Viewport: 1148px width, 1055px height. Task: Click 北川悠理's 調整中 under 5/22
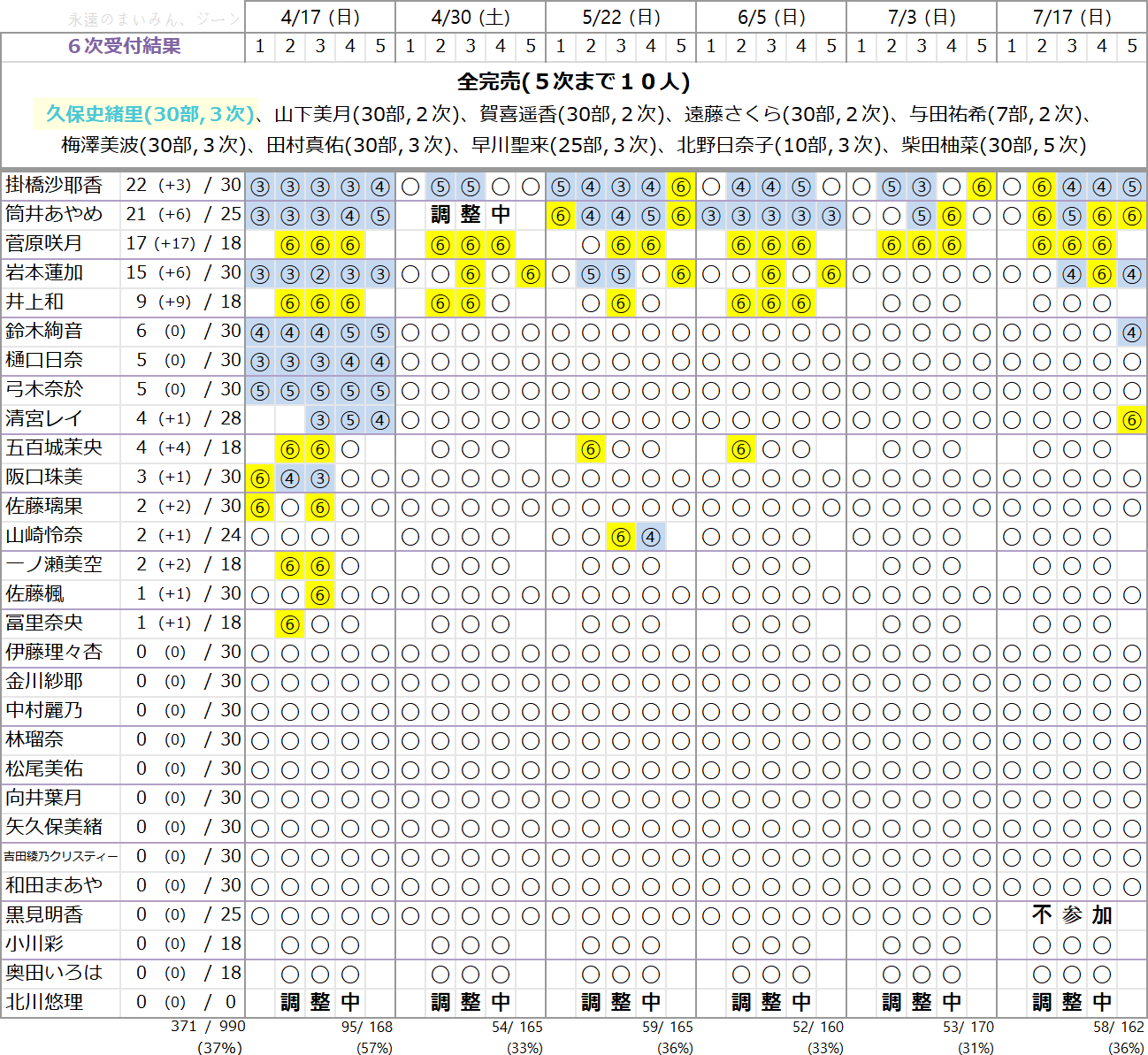621,1003
